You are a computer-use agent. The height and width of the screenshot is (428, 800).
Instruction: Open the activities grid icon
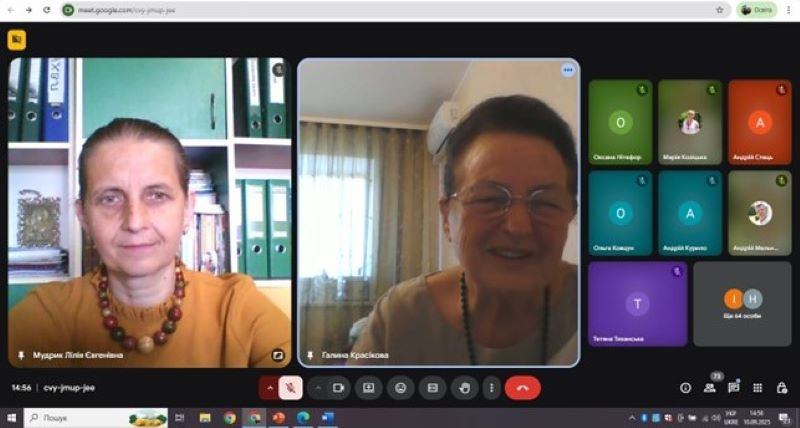758,388
